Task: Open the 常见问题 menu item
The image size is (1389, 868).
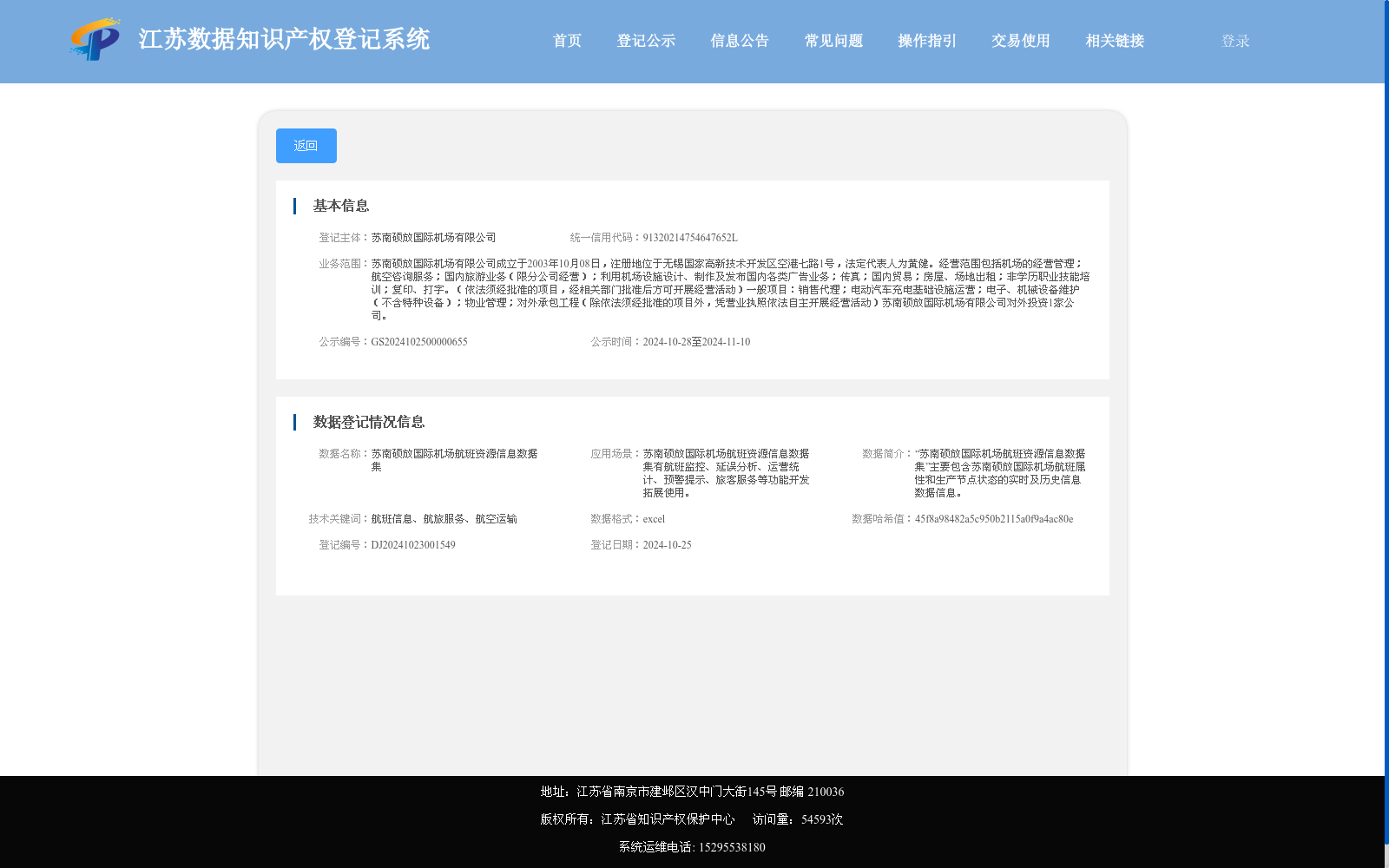Action: click(833, 41)
